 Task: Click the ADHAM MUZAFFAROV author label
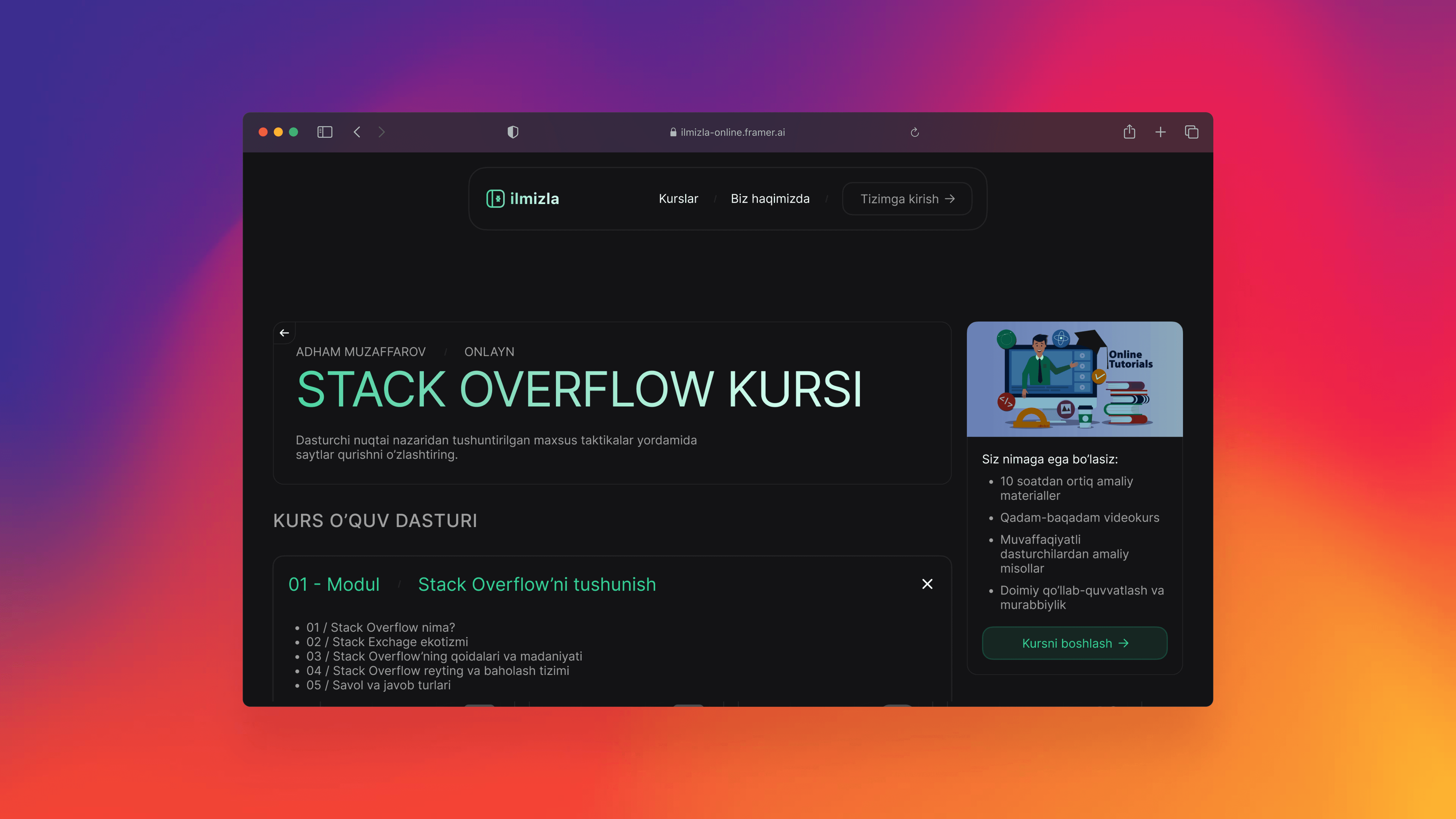coord(361,352)
